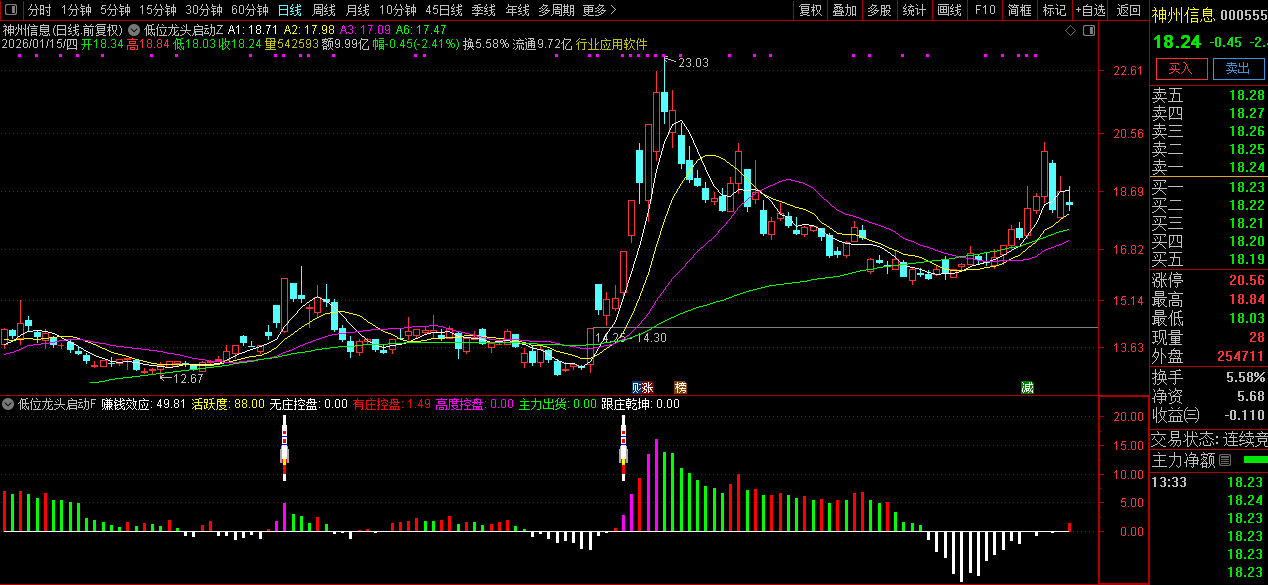Switch to the 周线 chart
1268x585 pixels.
pyautogui.click(x=324, y=10)
